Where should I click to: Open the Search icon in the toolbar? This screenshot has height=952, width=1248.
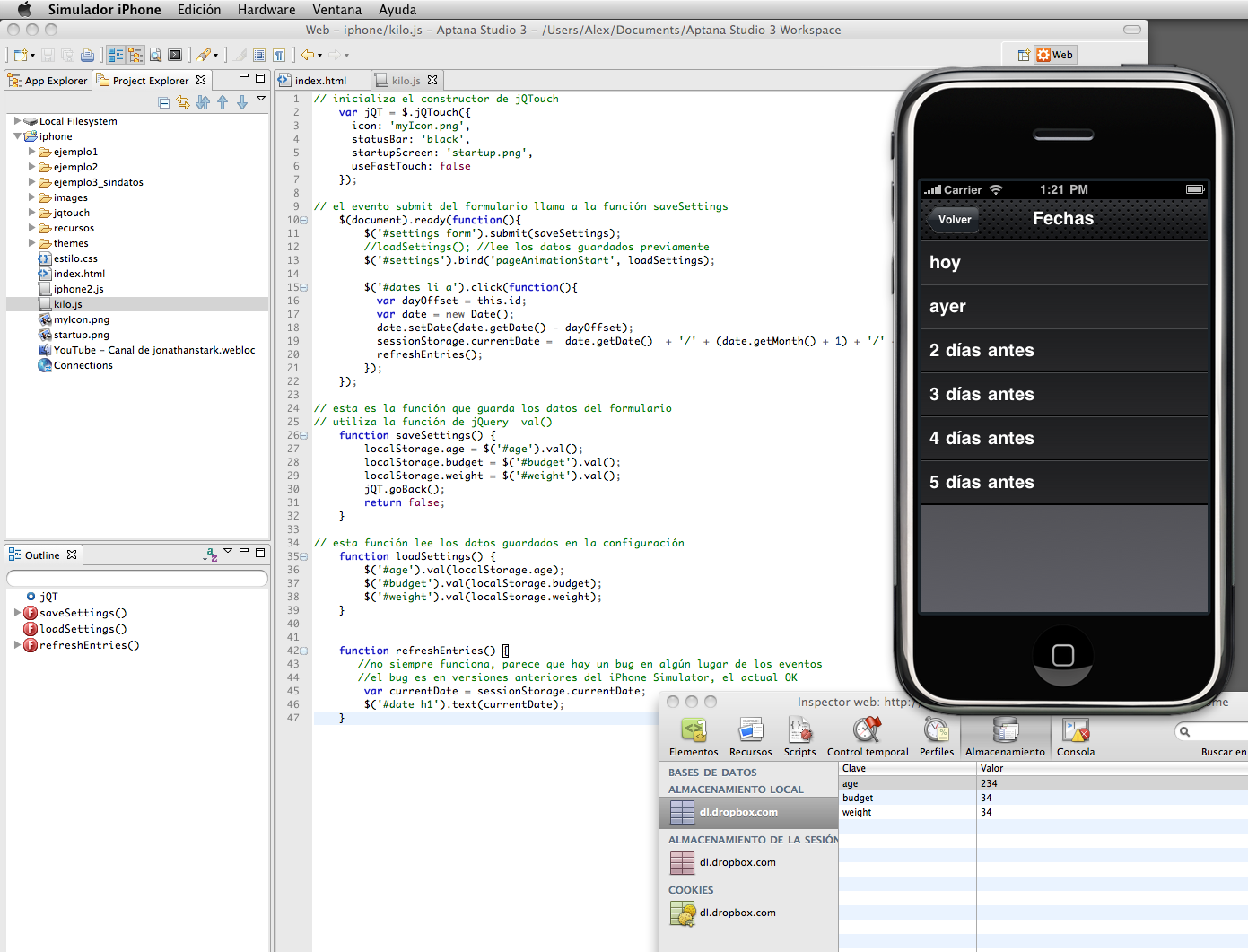tap(154, 55)
